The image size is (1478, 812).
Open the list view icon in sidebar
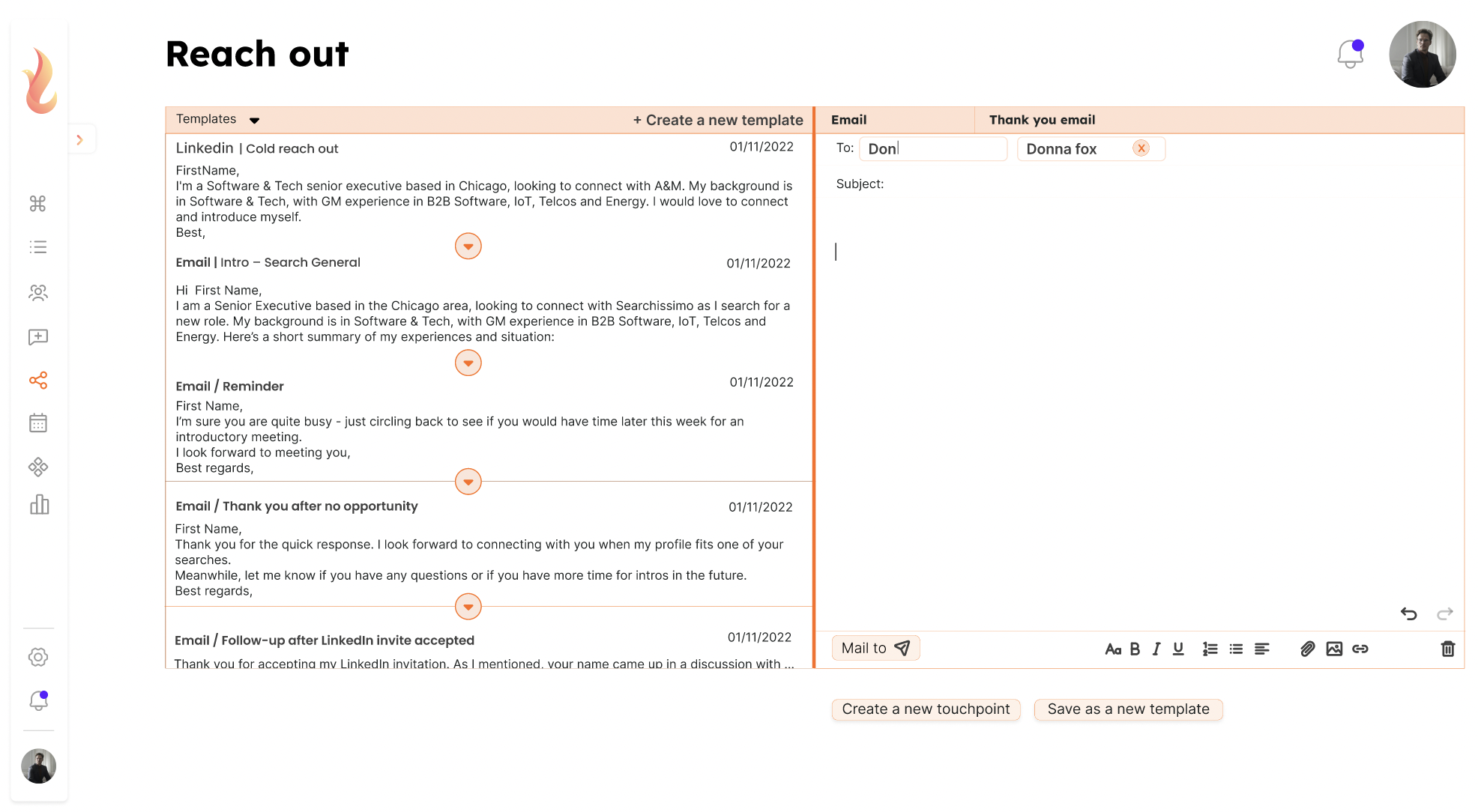37,246
